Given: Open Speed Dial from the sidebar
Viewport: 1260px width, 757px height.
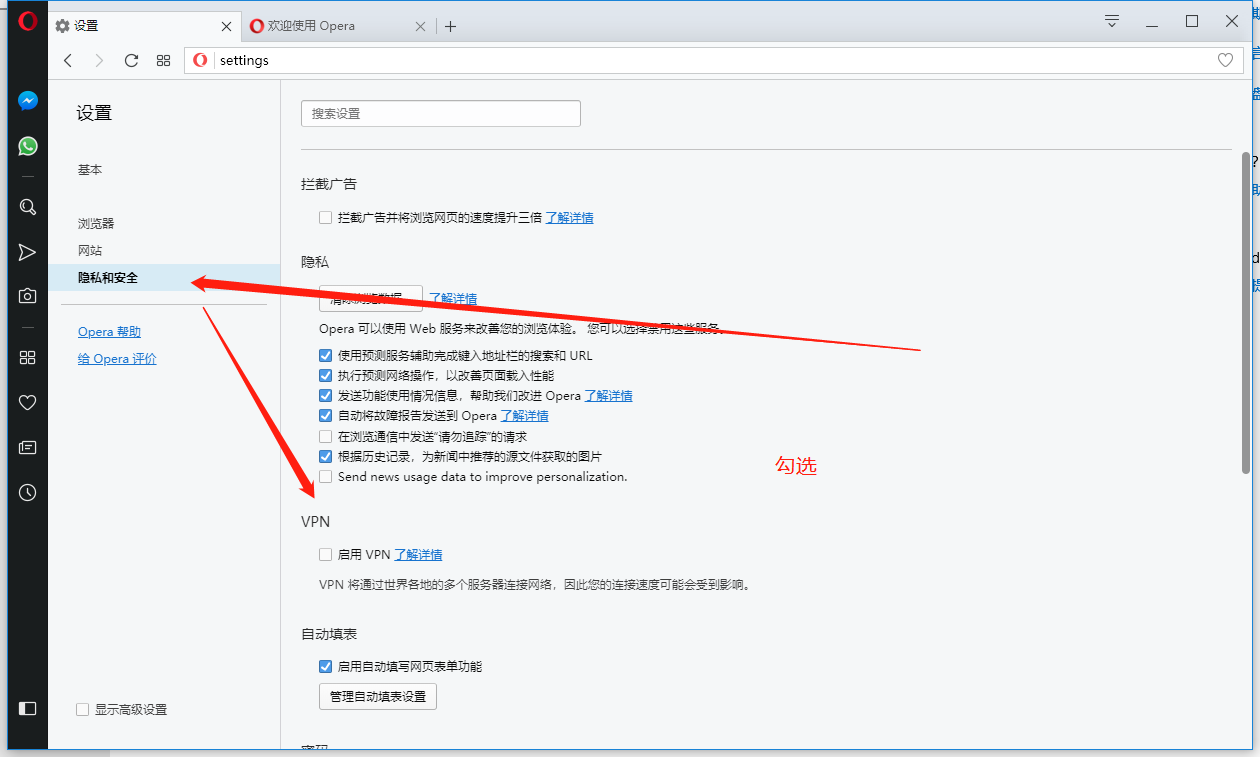Looking at the screenshot, I should 28,358.
